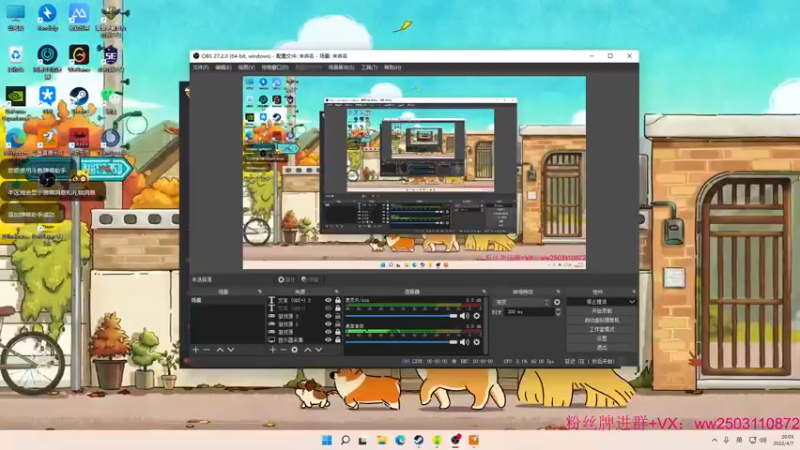Pop out the 来源 dock panel
Image resolution: width=800 pixels, height=450 pixels.
click(336, 292)
